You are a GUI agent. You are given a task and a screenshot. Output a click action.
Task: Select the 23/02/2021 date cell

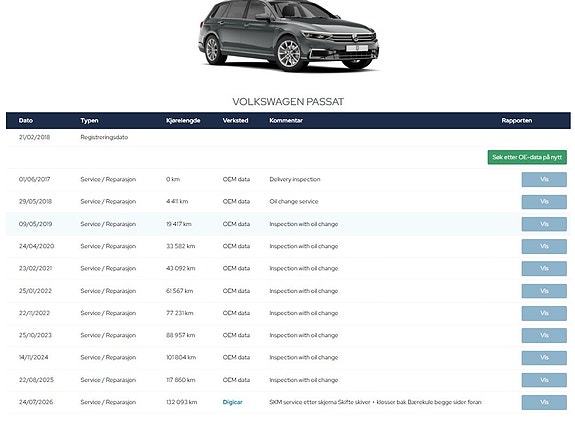tap(35, 268)
